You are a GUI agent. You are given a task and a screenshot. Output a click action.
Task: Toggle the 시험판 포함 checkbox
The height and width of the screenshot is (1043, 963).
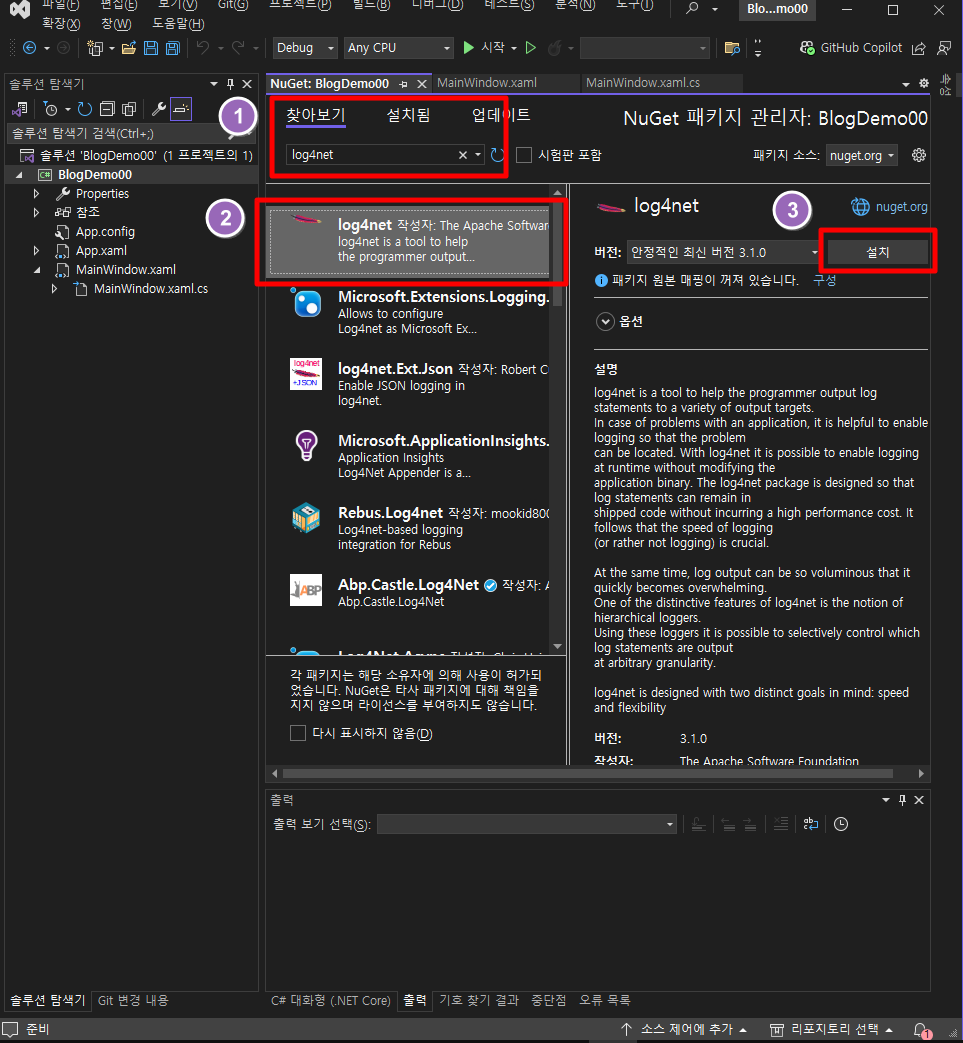click(524, 155)
